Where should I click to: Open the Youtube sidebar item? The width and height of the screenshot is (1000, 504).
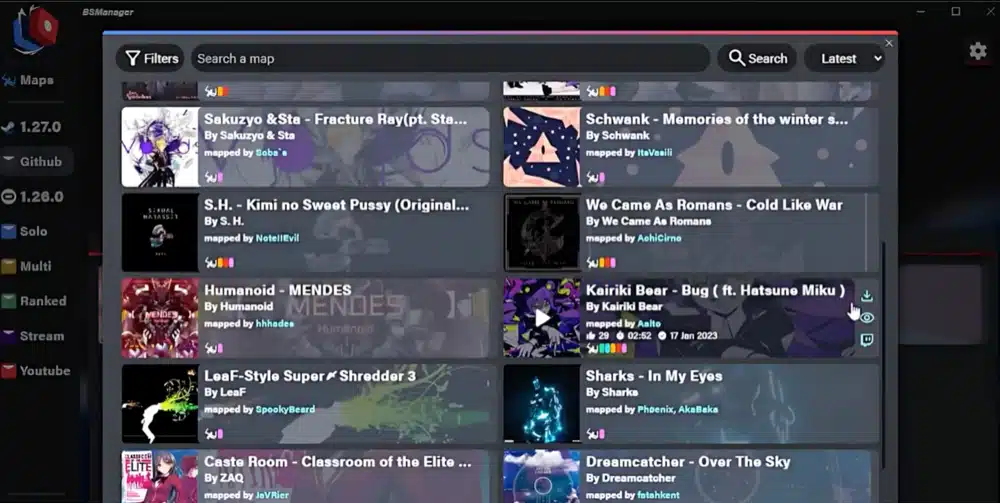(36, 371)
